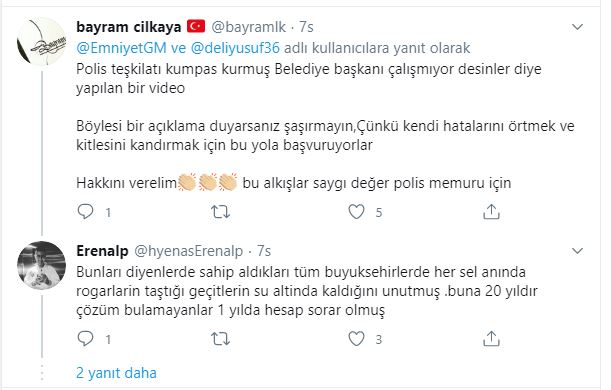
Task: Open @EmniyetGM mention link
Action: tap(122, 48)
